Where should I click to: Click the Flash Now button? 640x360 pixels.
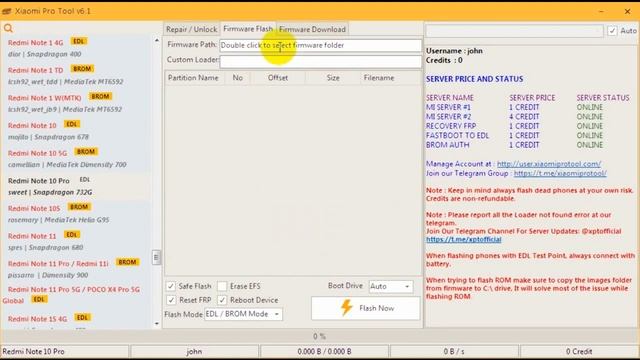coord(365,308)
